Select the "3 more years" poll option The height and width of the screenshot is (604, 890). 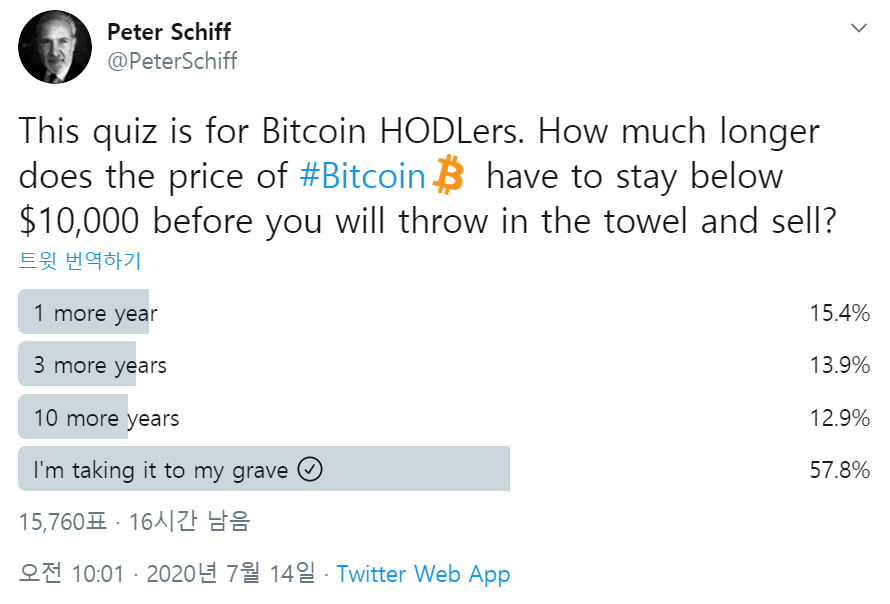(100, 365)
